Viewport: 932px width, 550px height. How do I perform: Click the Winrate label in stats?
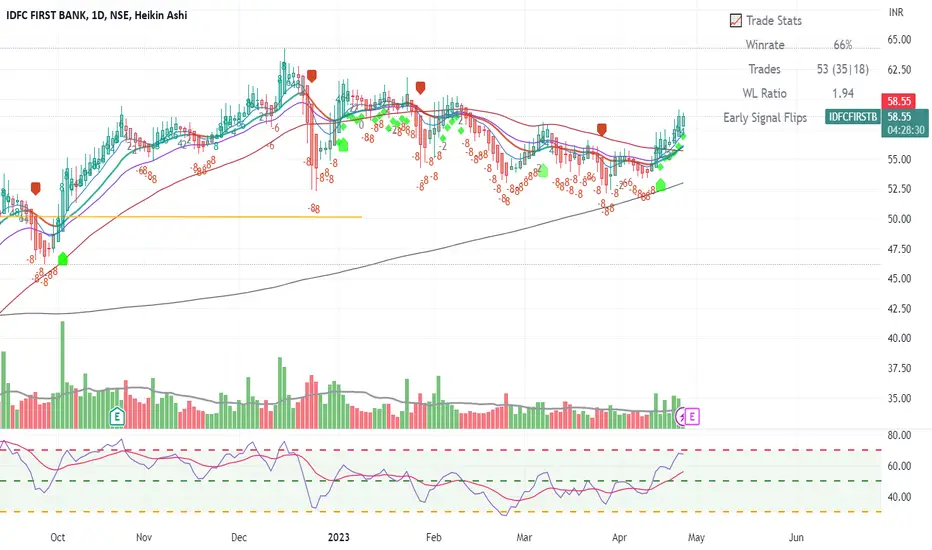tap(765, 45)
